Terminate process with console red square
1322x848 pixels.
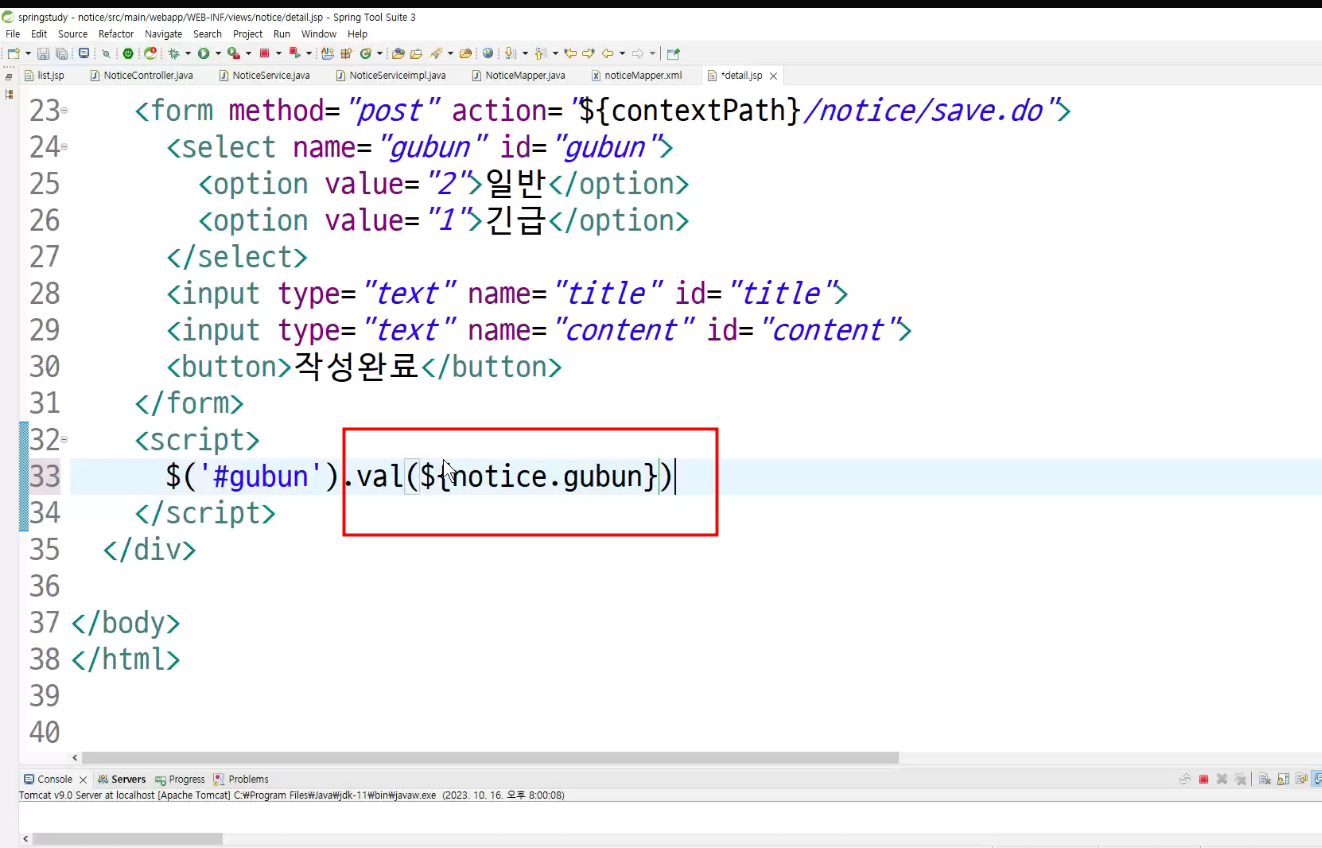click(1203, 779)
